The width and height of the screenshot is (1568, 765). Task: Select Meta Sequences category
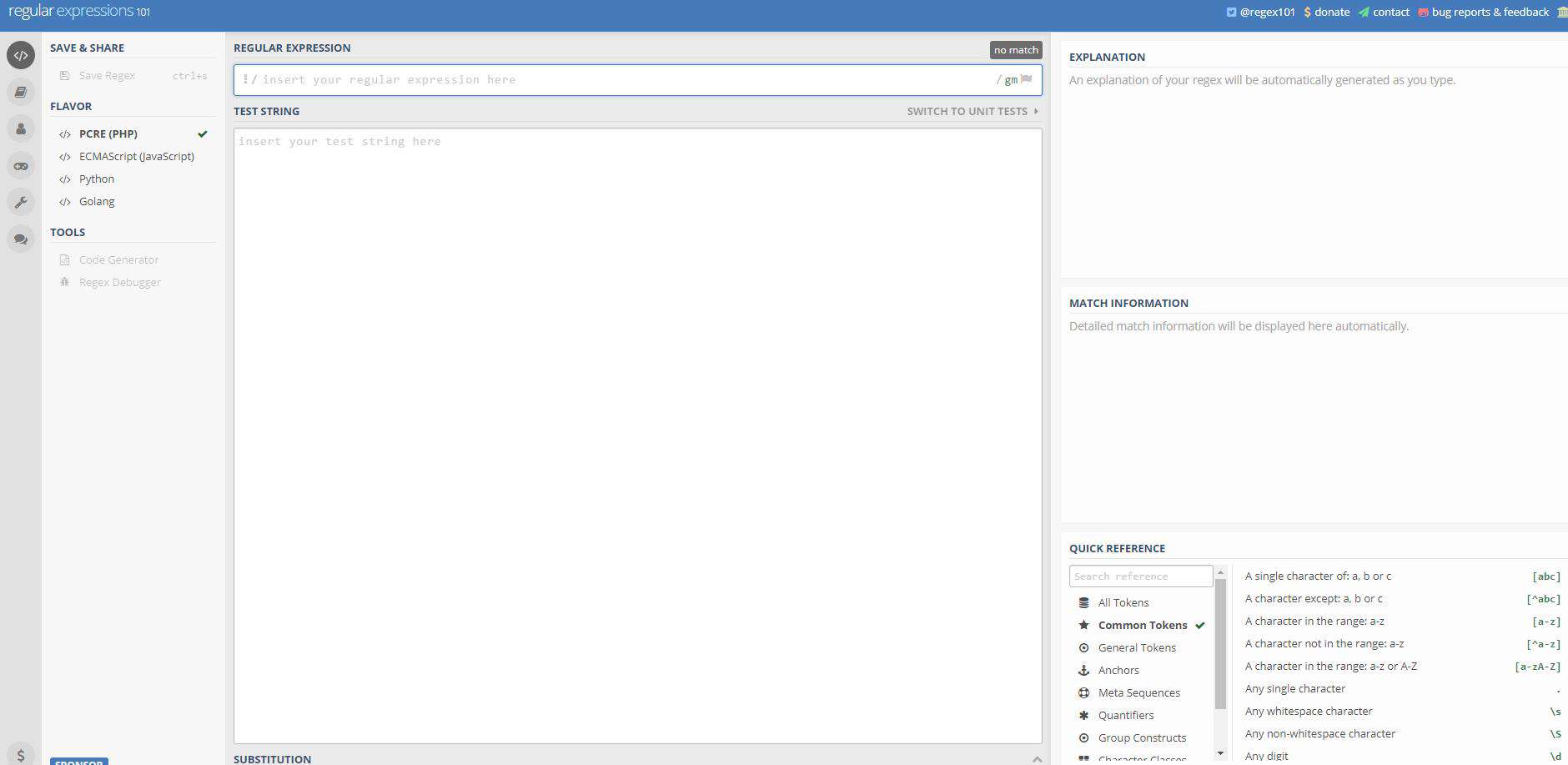point(1141,692)
